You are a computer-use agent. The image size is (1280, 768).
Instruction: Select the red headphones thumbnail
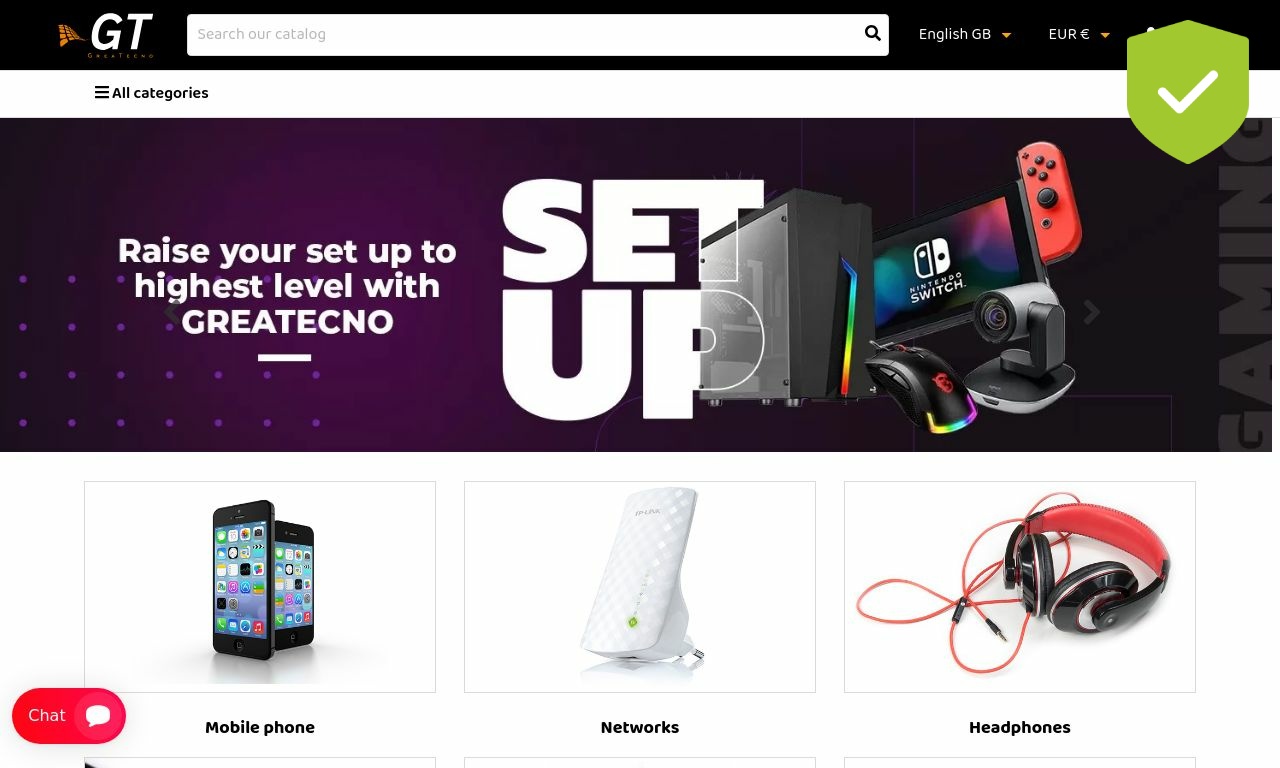[1020, 587]
